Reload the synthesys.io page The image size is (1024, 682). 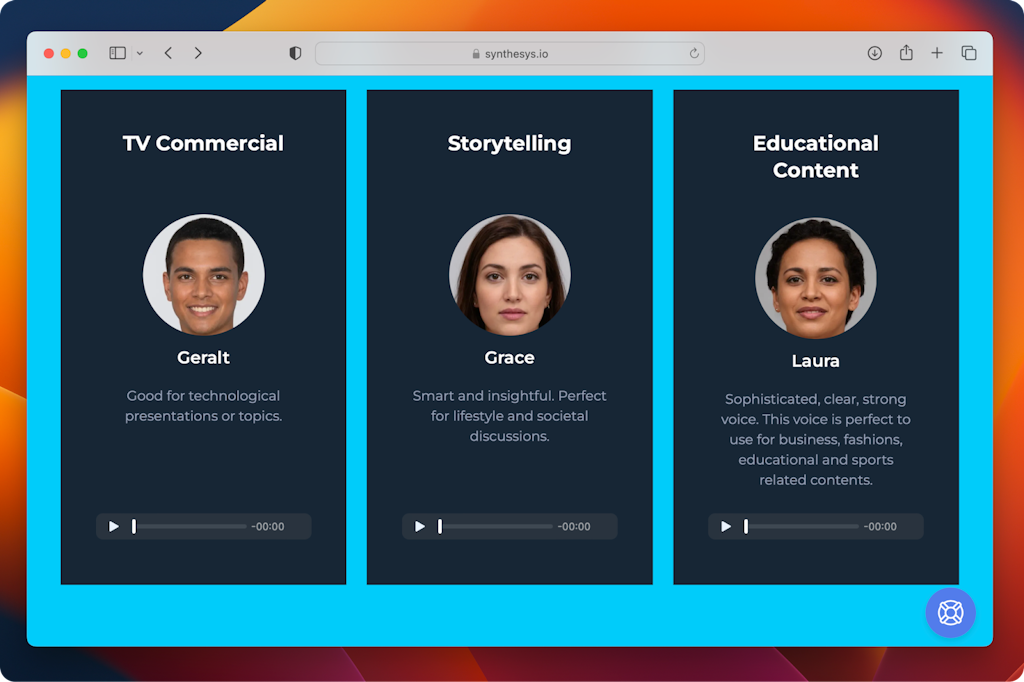[694, 53]
